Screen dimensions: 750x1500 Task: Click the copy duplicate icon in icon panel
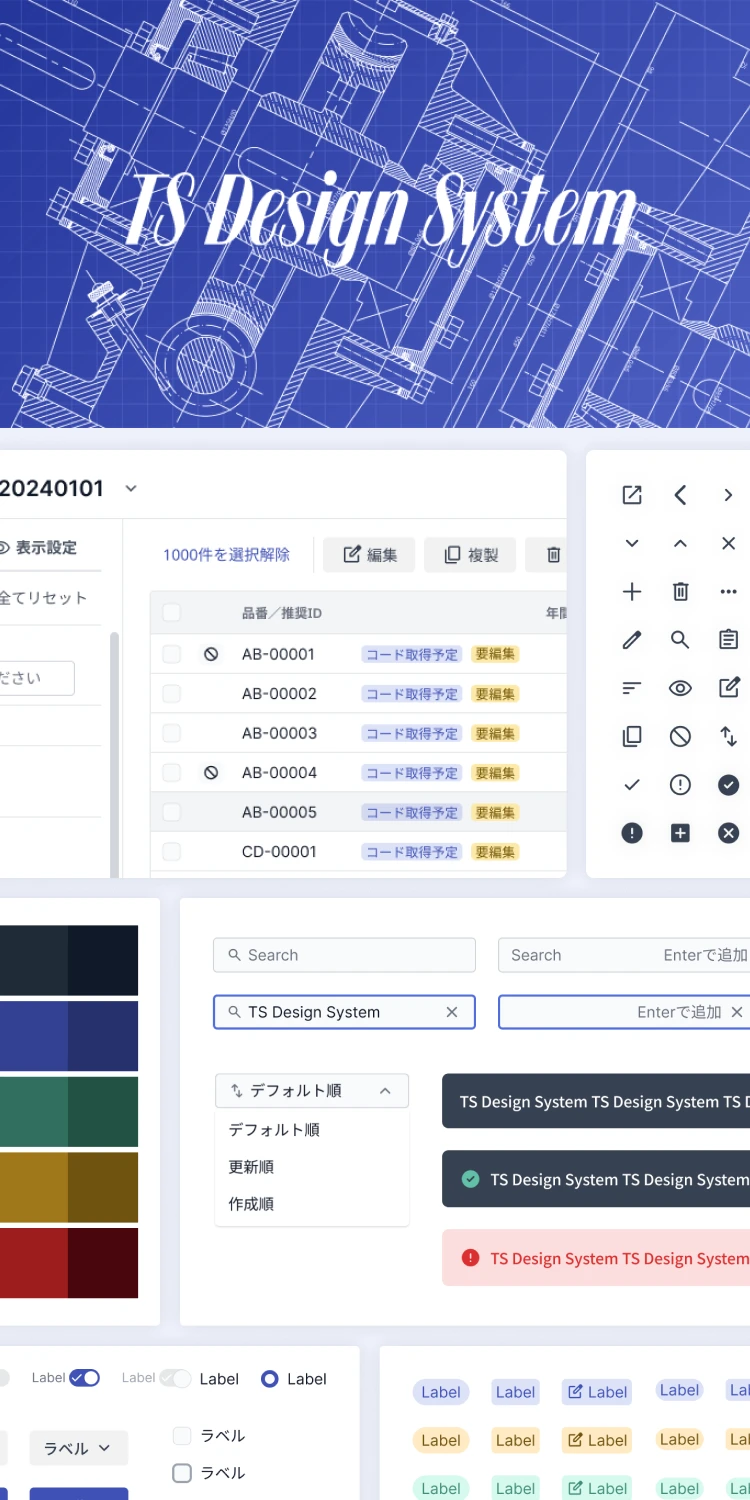632,737
